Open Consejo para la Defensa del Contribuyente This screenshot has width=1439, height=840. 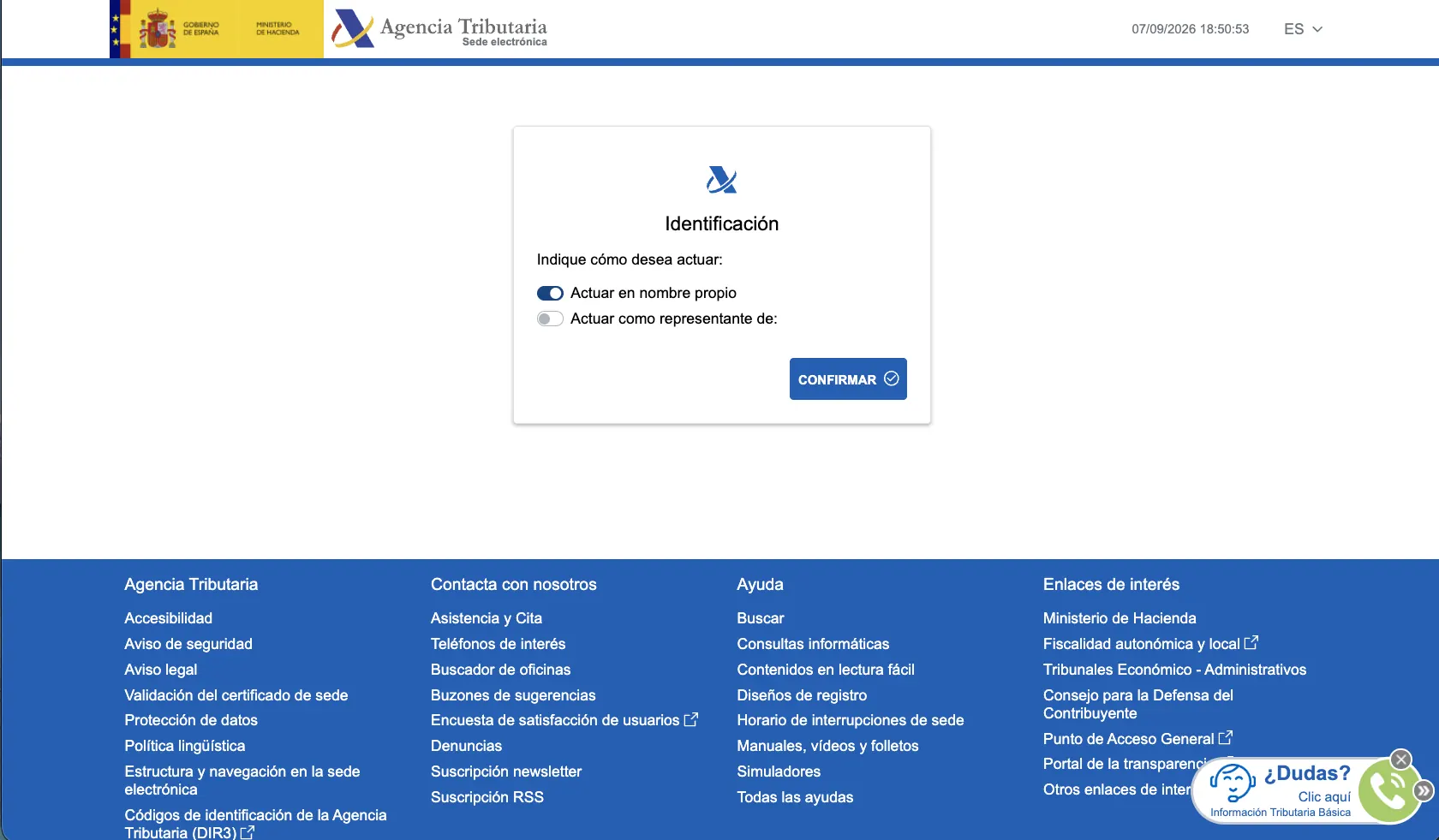tap(1138, 704)
